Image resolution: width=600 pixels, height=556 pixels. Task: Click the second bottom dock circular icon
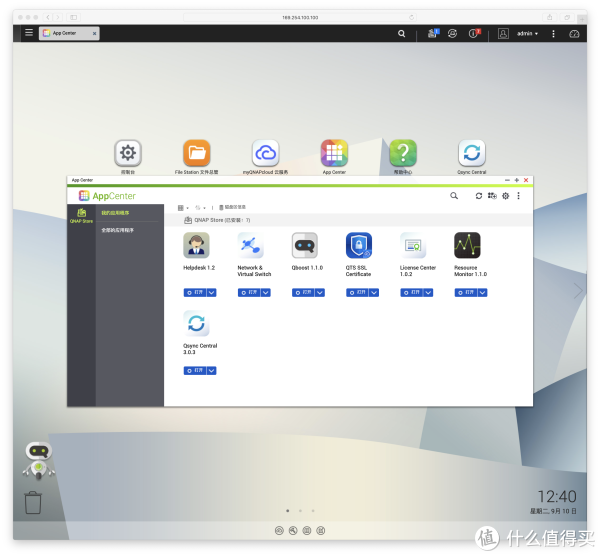pyautogui.click(x=293, y=531)
